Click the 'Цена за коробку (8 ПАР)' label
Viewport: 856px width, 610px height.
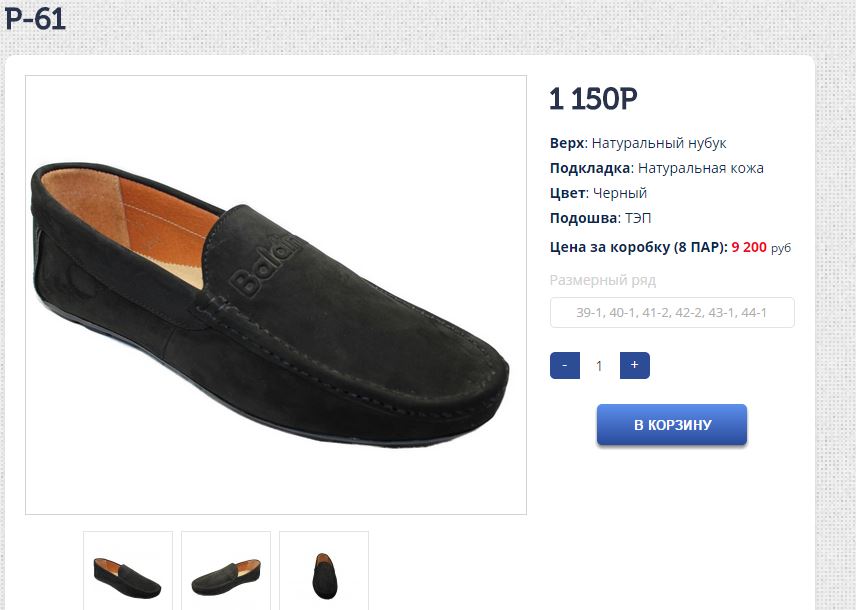[638, 246]
